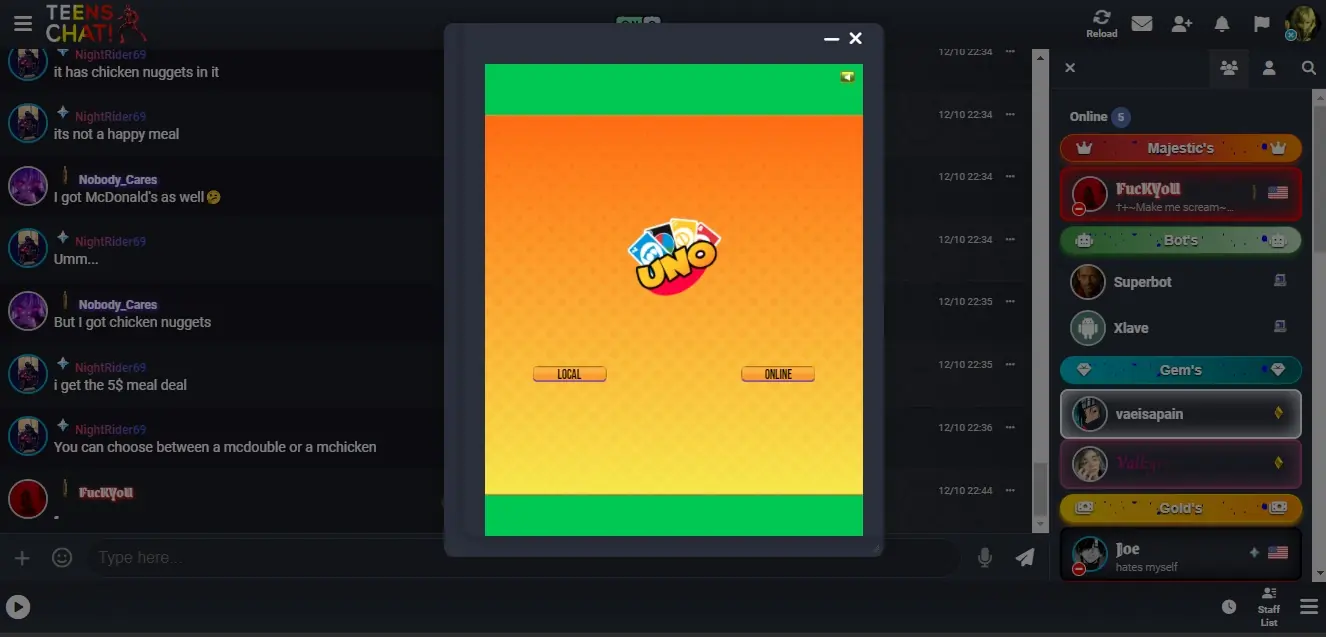Click the small green icon in the UNO game

tap(847, 76)
